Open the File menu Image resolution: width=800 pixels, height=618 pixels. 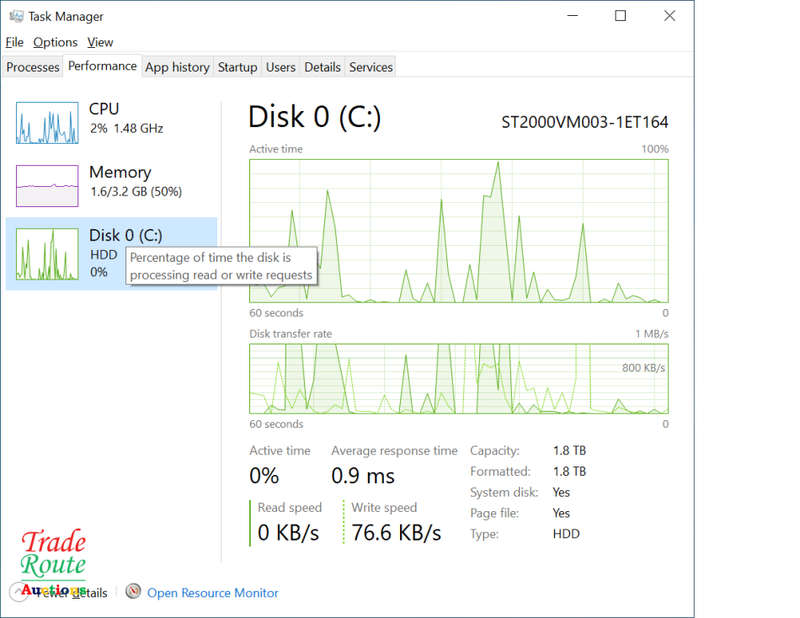pos(14,42)
